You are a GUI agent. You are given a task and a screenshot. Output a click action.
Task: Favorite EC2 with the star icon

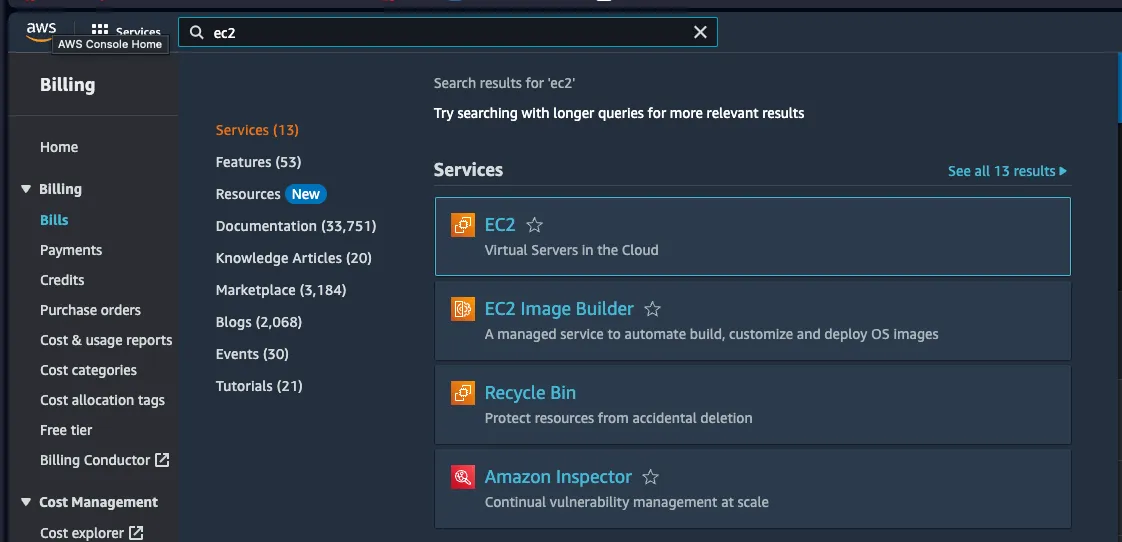[535, 225]
